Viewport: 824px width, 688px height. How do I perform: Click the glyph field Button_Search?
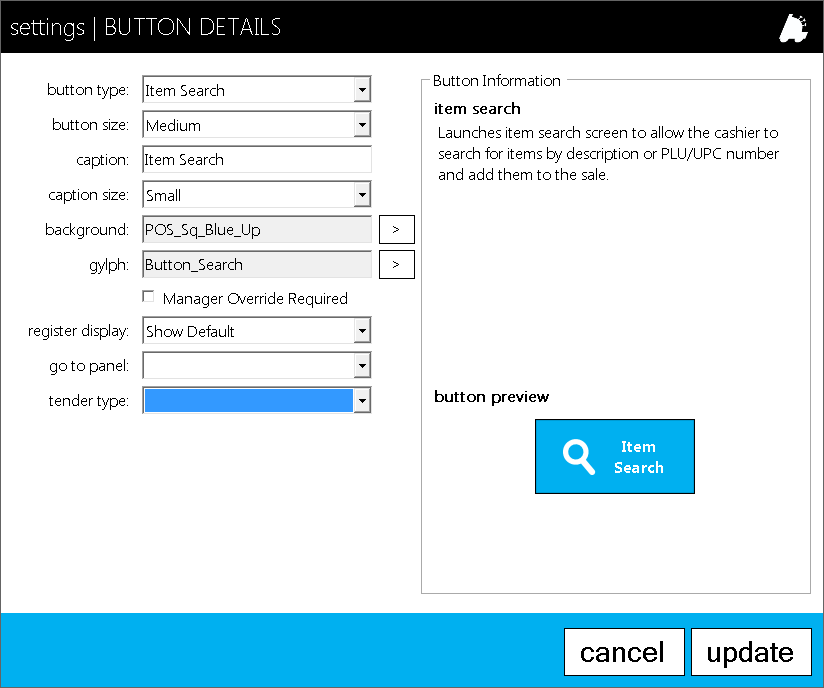pyautogui.click(x=257, y=264)
